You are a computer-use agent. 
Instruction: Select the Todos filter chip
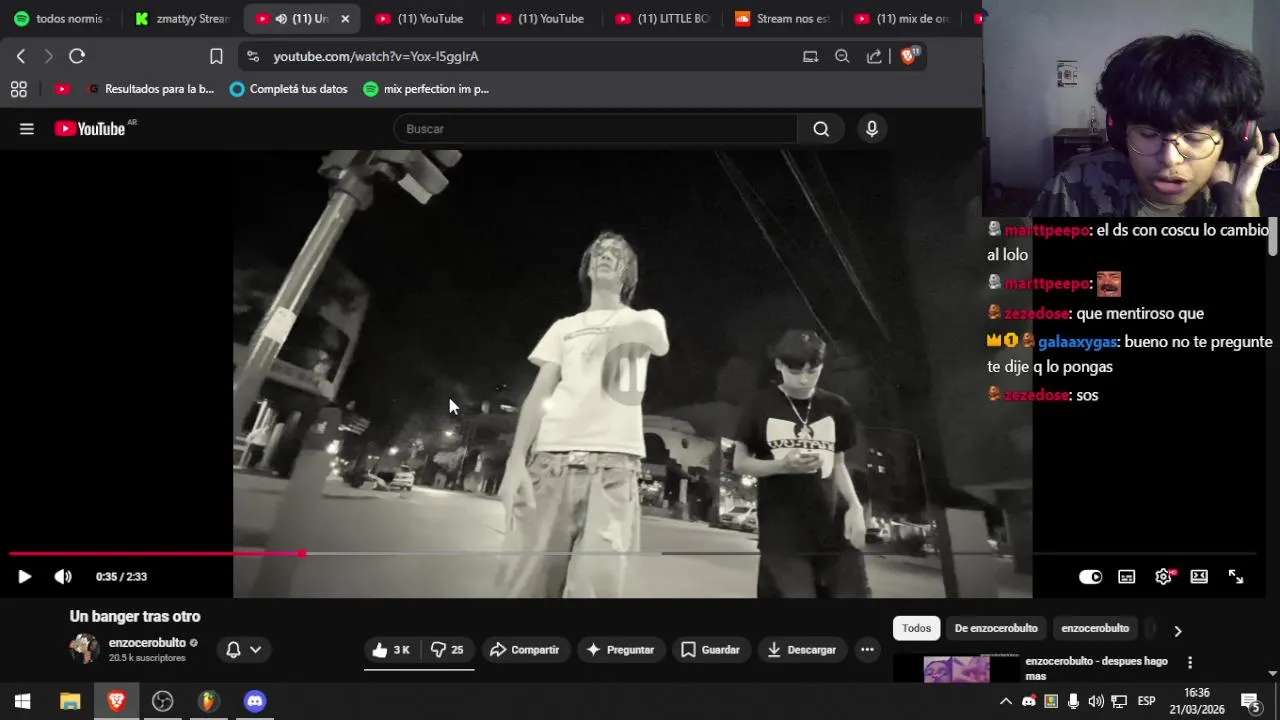pos(916,628)
